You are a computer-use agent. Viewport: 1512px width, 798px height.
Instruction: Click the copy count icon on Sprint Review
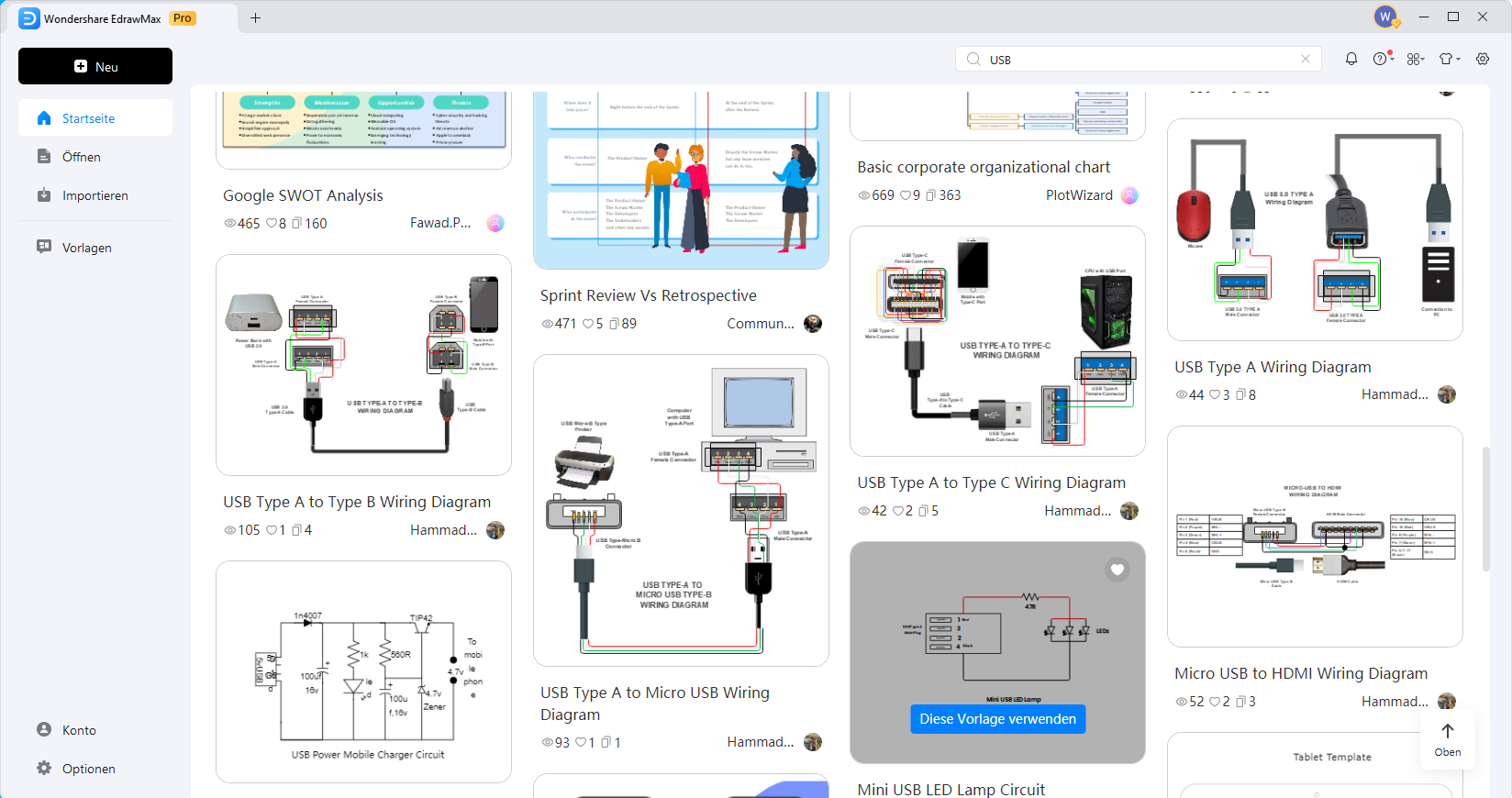click(x=614, y=324)
